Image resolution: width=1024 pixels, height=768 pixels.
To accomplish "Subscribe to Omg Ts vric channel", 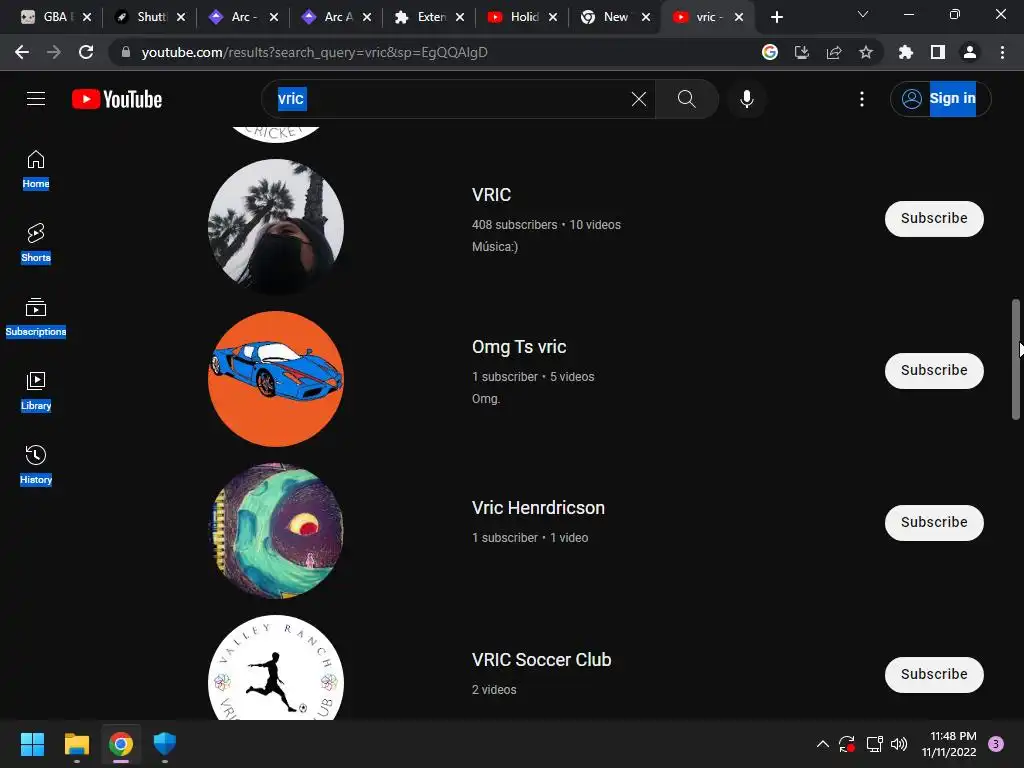I will 934,371.
